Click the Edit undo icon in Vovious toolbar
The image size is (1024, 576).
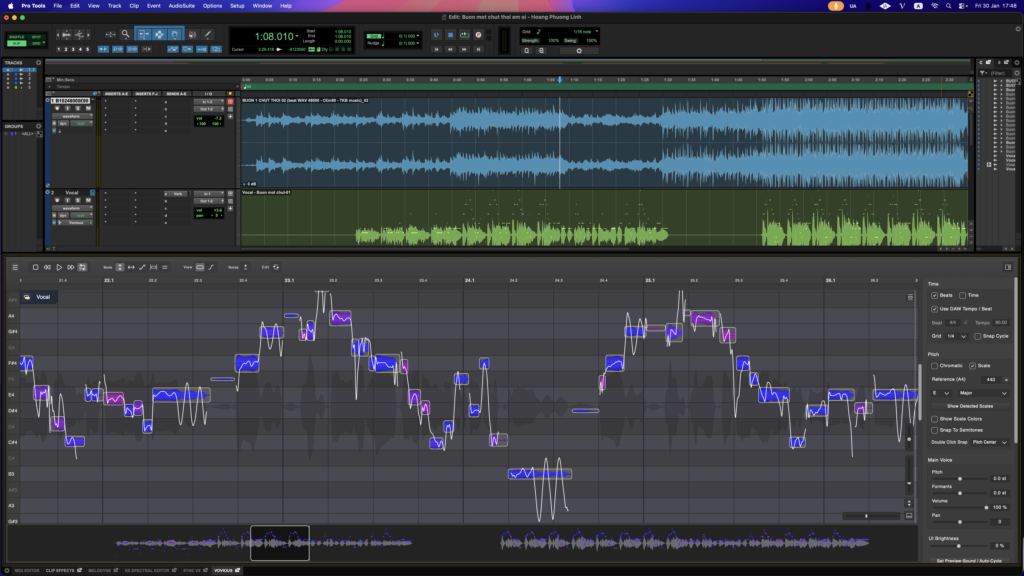tap(276, 267)
